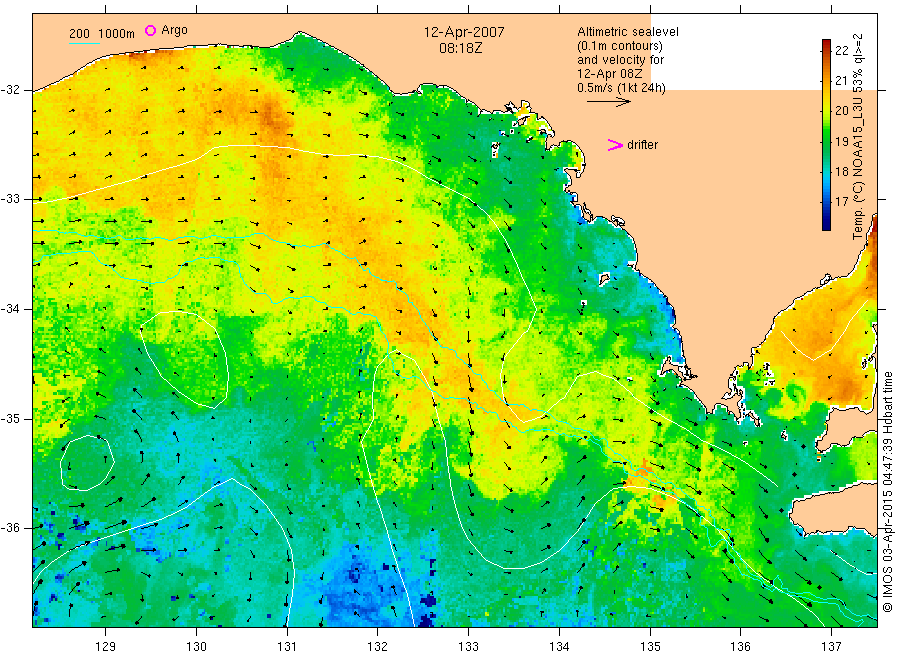The image size is (900, 660).
Task: Click the 08:18Z time label
Action: click(x=460, y=48)
